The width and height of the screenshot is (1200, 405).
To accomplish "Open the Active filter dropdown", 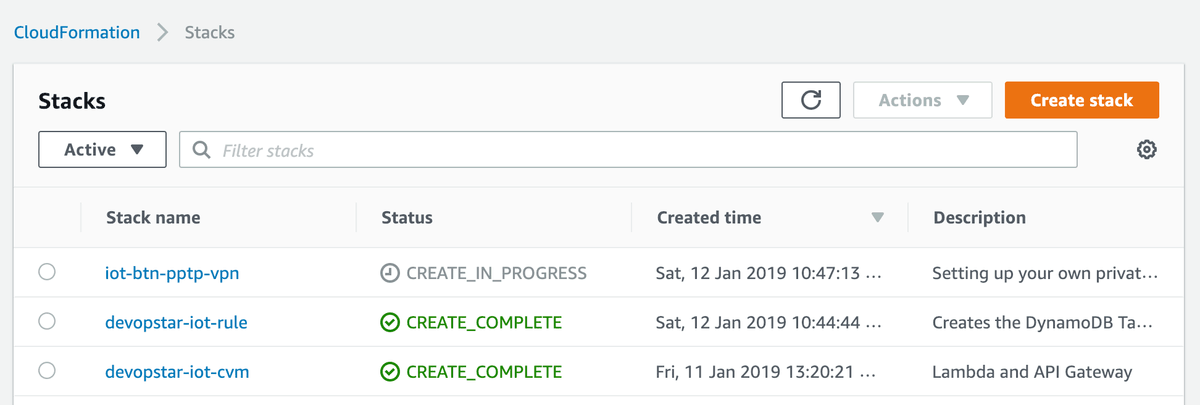I will tap(103, 150).
